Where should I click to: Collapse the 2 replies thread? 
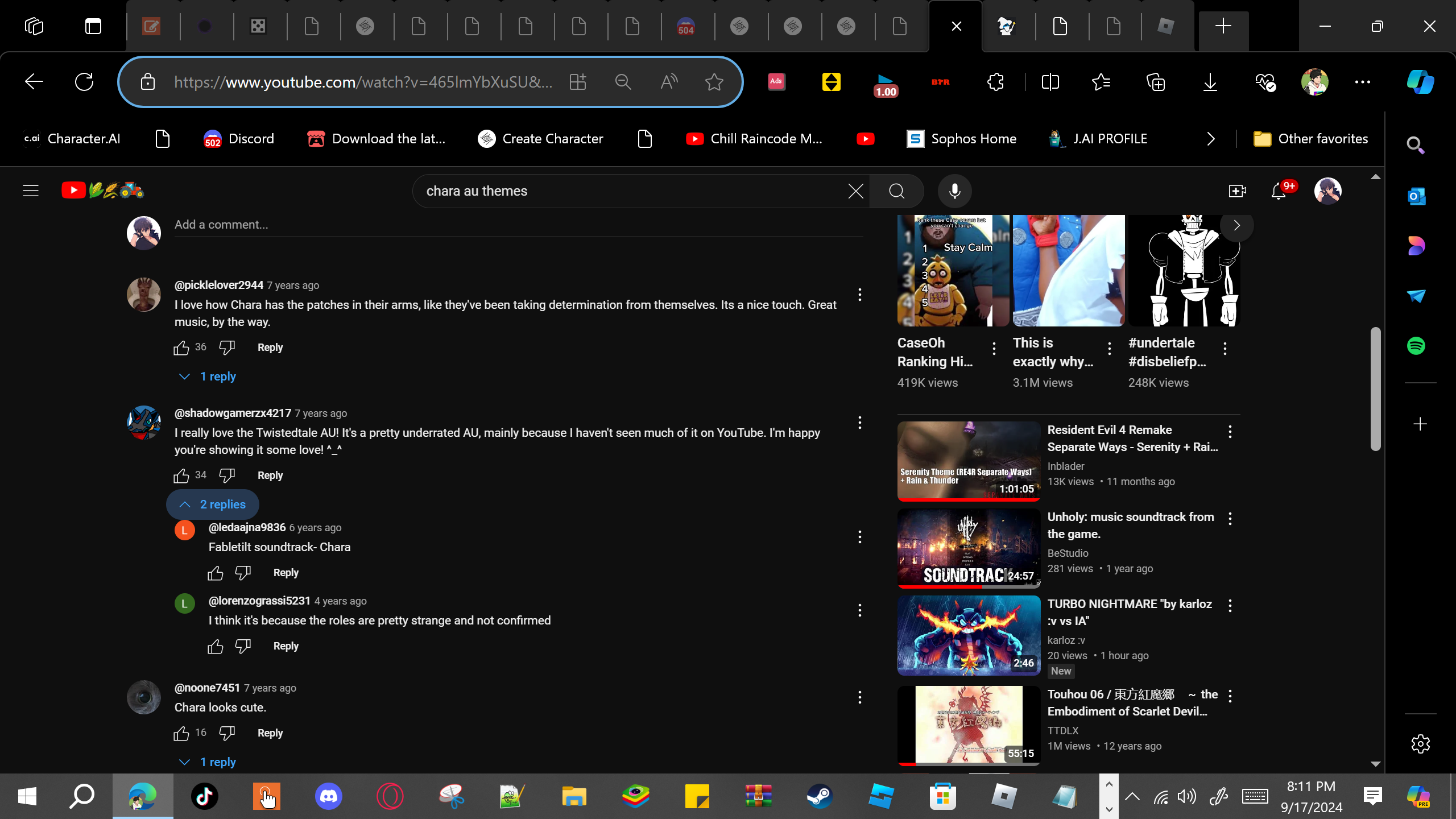(x=213, y=504)
